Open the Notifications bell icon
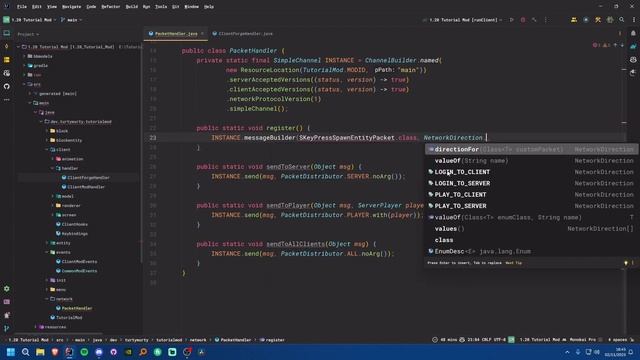This screenshot has width=640, height=360. pyautogui.click(x=633, y=33)
